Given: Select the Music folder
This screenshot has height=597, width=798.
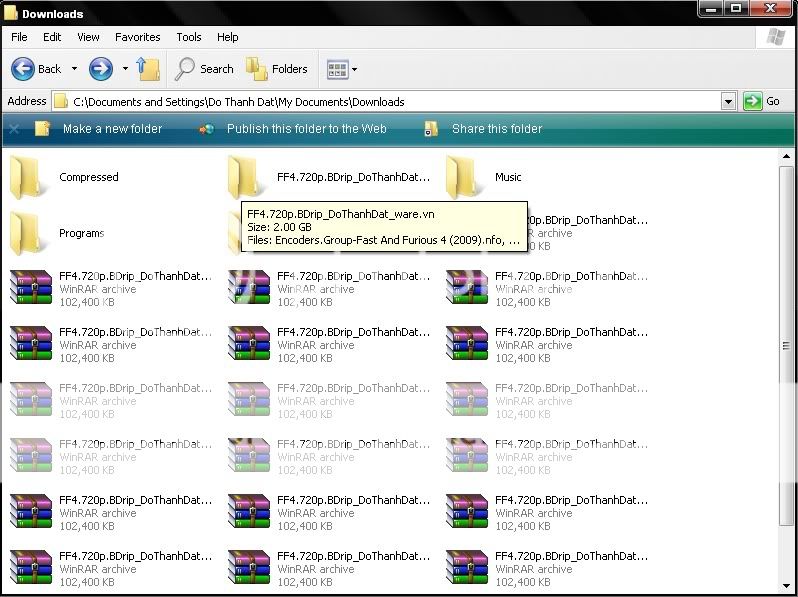Looking at the screenshot, I should [483, 177].
